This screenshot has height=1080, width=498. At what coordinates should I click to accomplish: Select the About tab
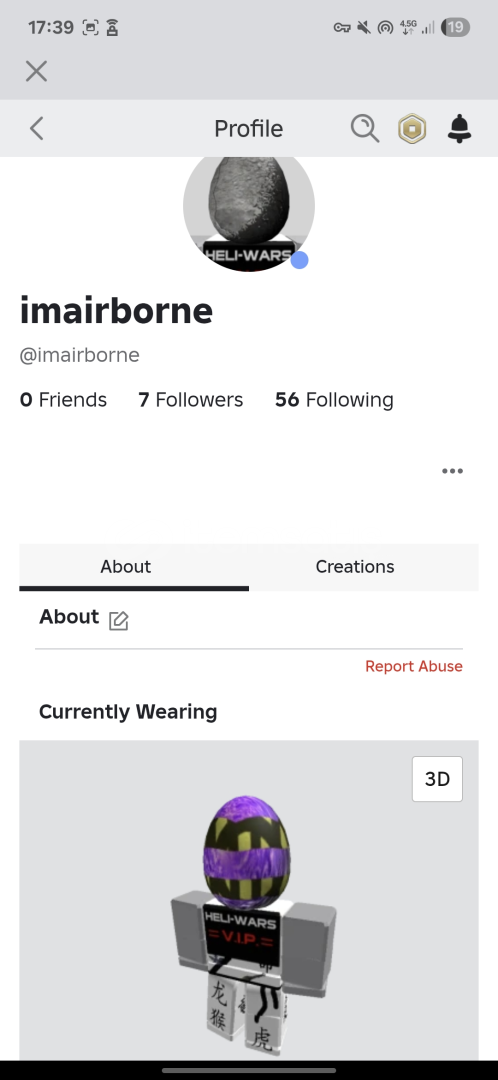125,566
